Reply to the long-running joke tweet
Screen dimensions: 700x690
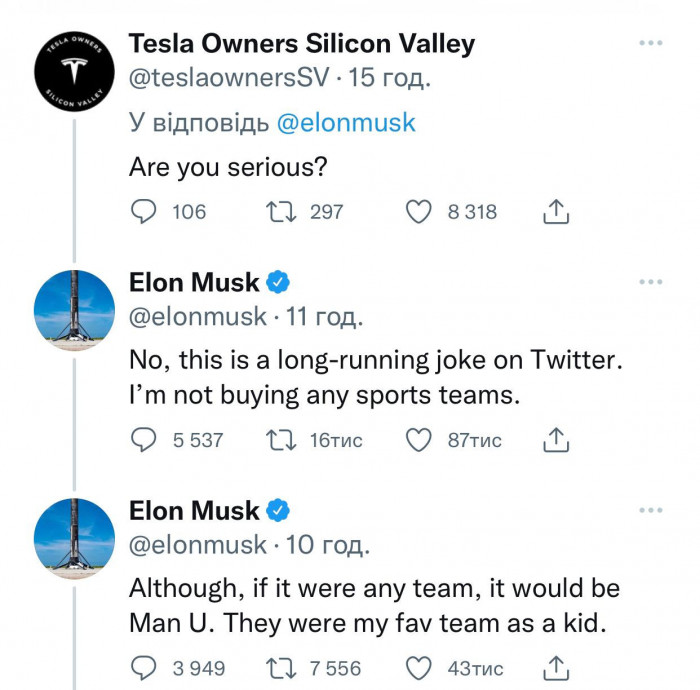coord(143,440)
